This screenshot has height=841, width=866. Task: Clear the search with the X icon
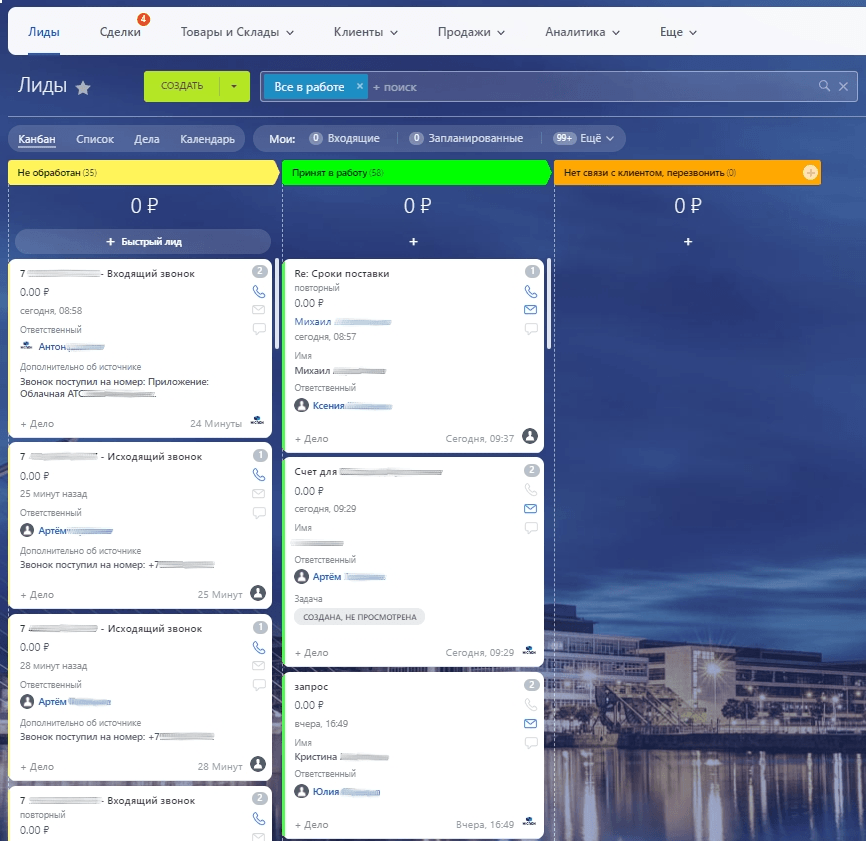pos(843,86)
